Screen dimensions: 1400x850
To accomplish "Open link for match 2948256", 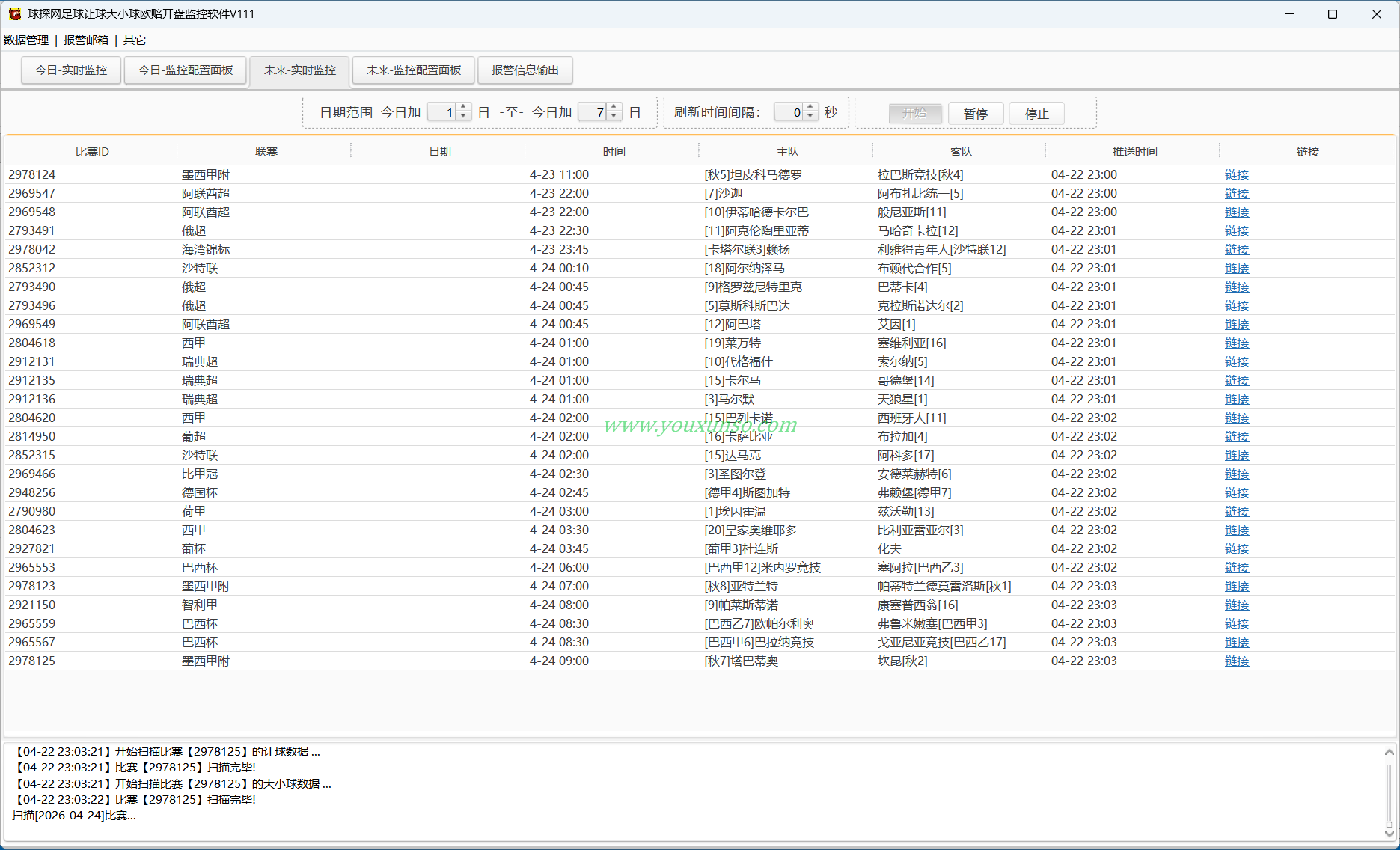I will [1237, 493].
